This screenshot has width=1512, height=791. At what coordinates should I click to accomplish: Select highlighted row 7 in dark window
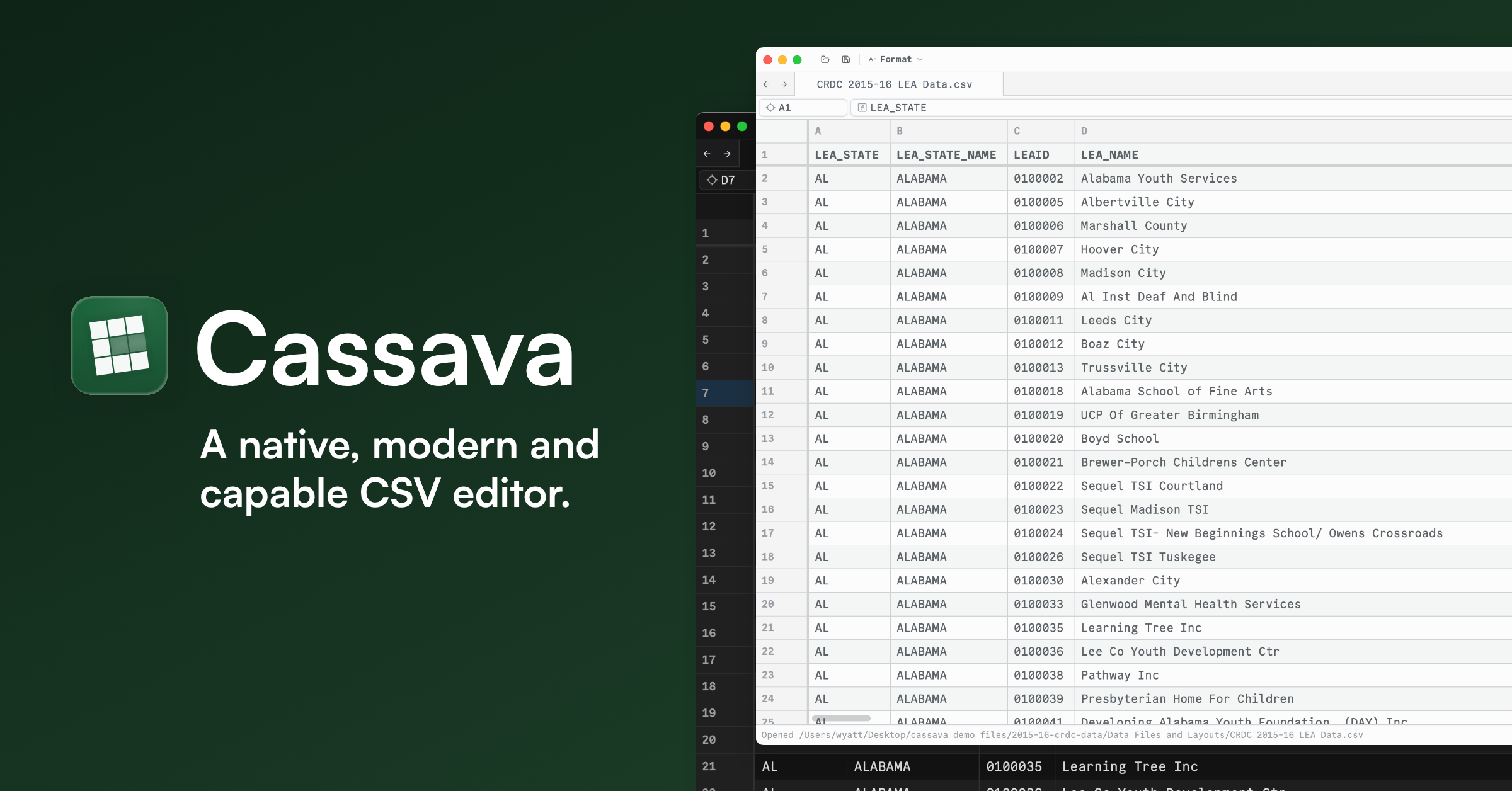tap(724, 393)
